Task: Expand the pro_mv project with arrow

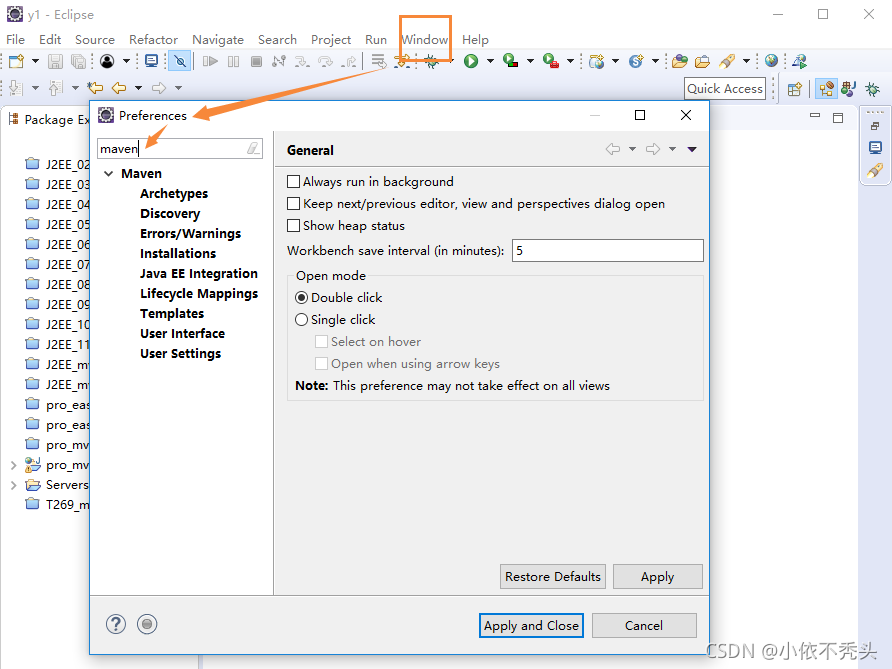Action: [14, 465]
